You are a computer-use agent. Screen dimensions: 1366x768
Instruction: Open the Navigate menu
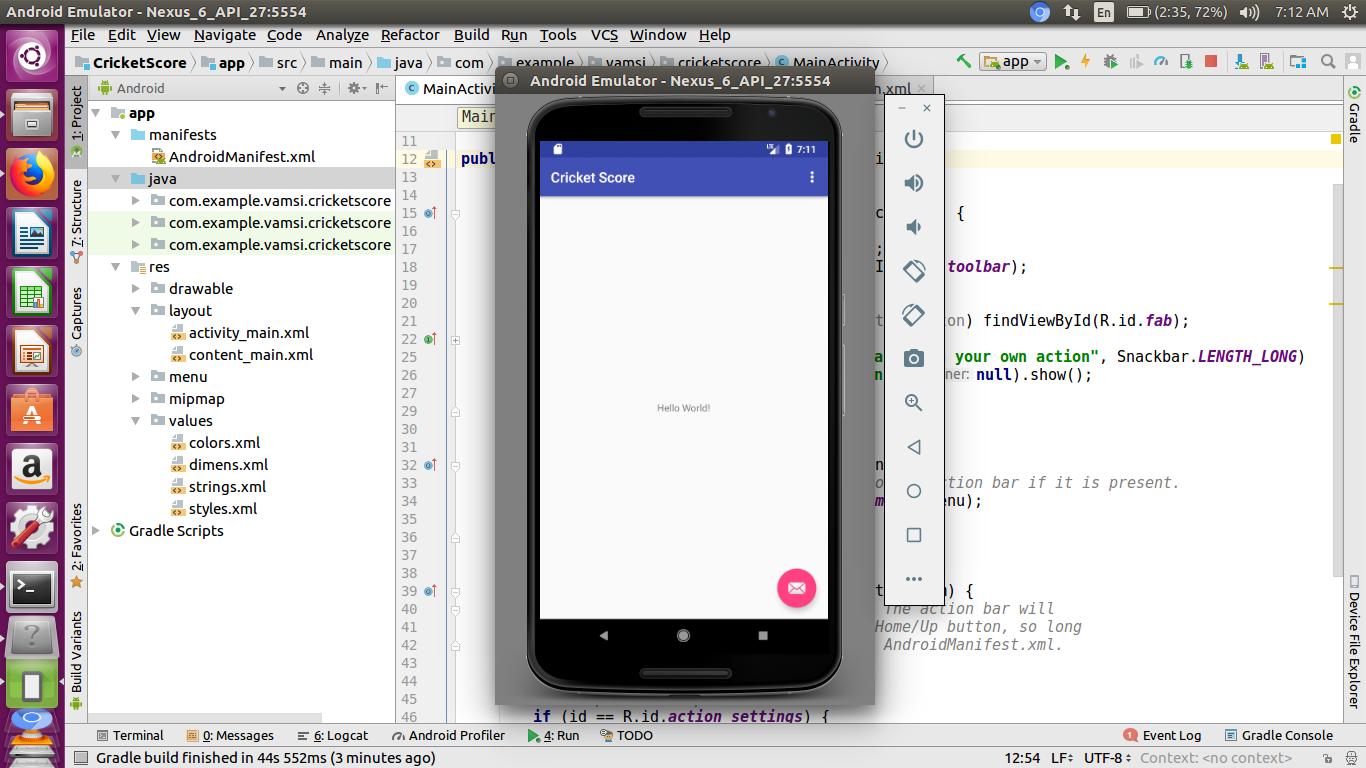point(225,34)
